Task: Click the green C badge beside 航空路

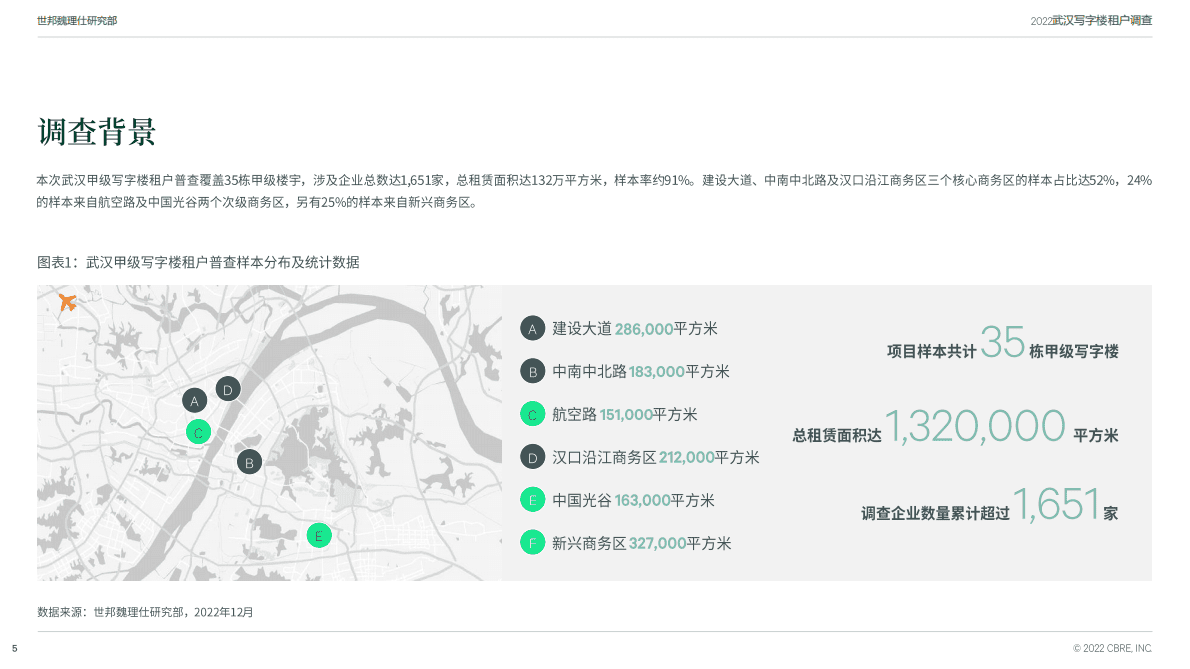Action: tap(532, 414)
